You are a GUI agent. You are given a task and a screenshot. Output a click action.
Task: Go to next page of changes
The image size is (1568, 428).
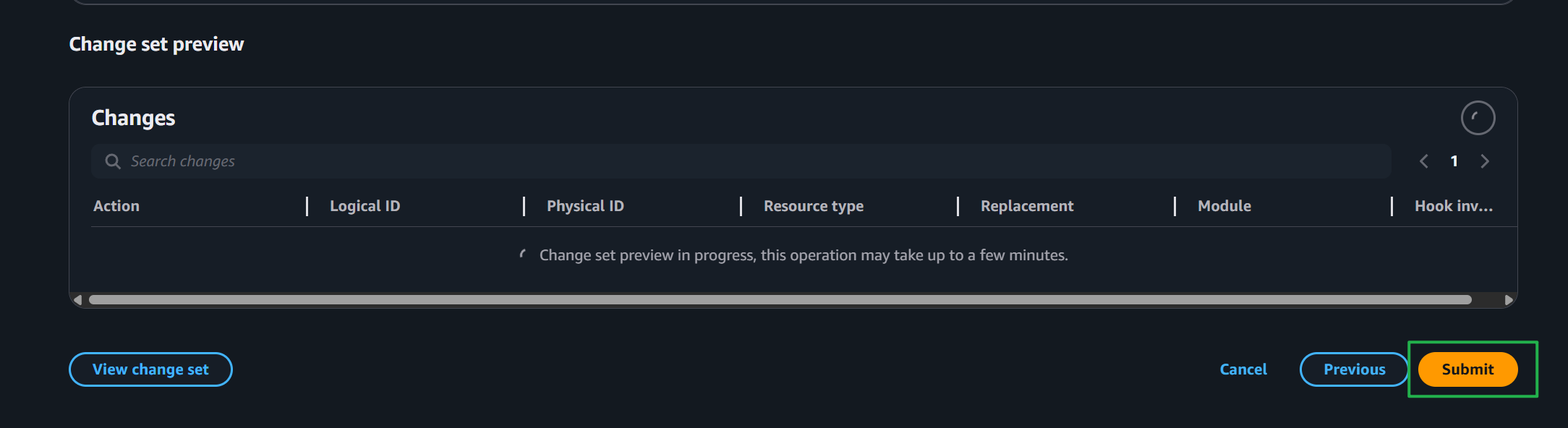(1485, 161)
